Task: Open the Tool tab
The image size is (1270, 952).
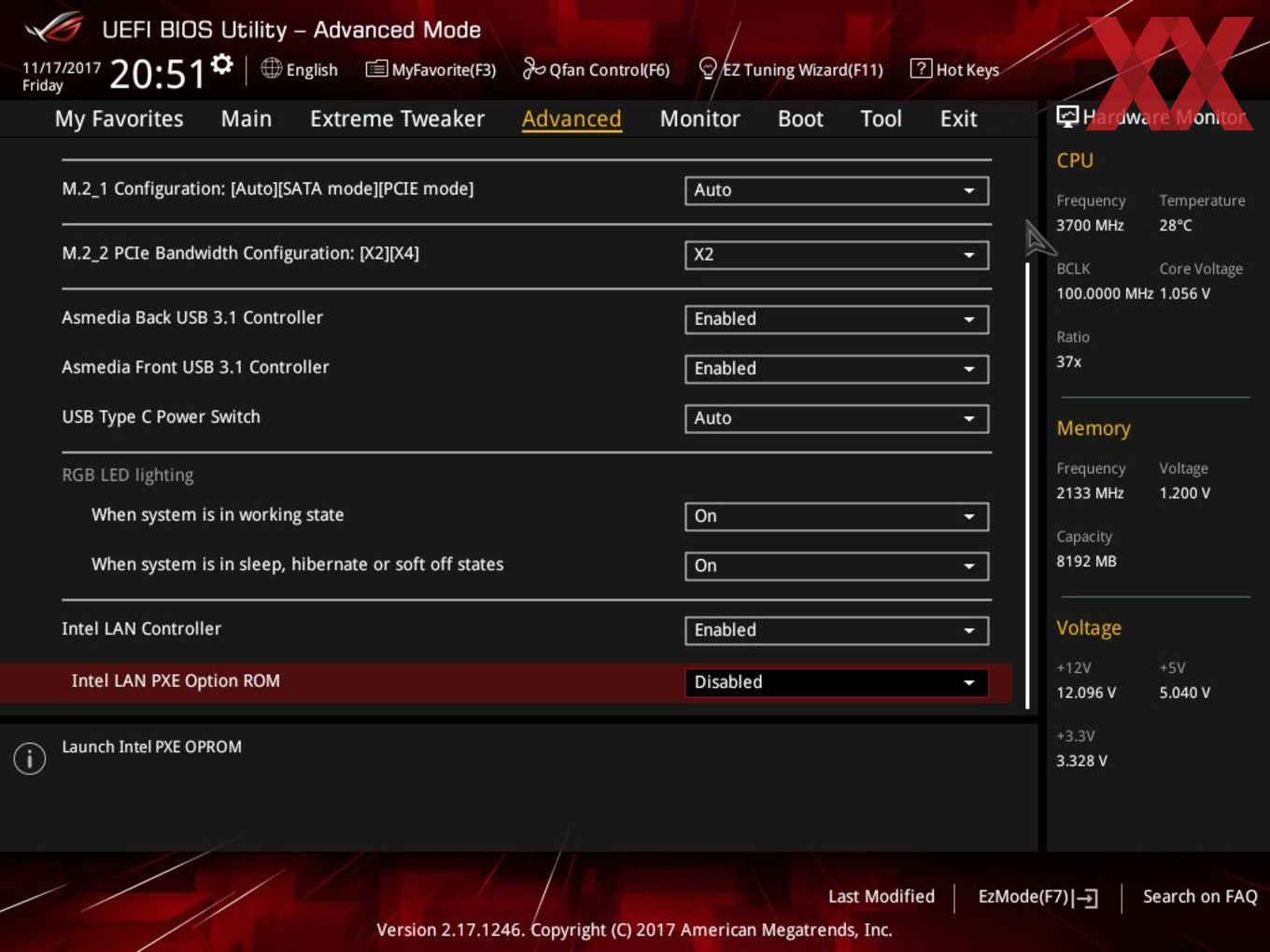Action: pos(881,119)
